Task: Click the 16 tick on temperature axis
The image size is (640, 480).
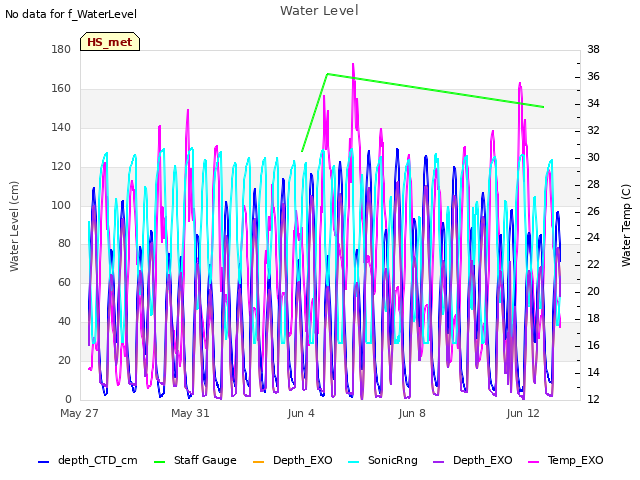Action: pos(593,345)
